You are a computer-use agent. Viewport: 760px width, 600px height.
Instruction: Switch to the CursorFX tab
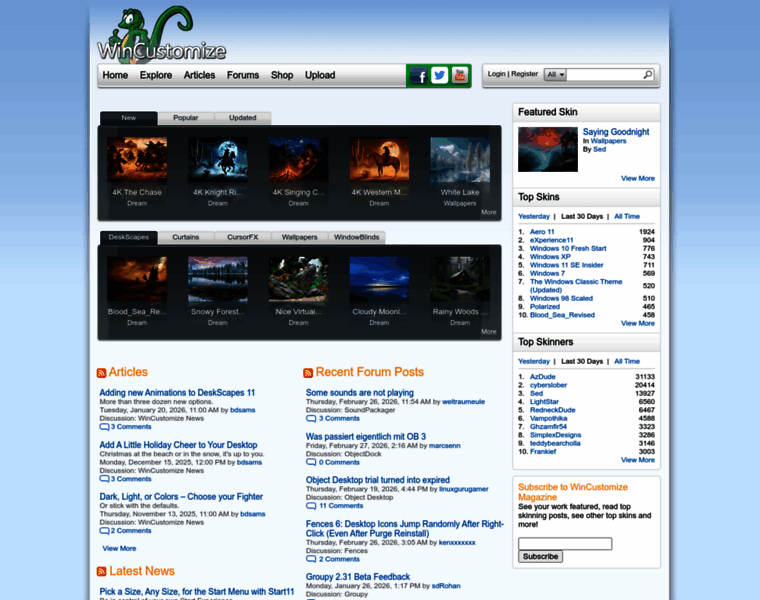pyautogui.click(x=242, y=237)
